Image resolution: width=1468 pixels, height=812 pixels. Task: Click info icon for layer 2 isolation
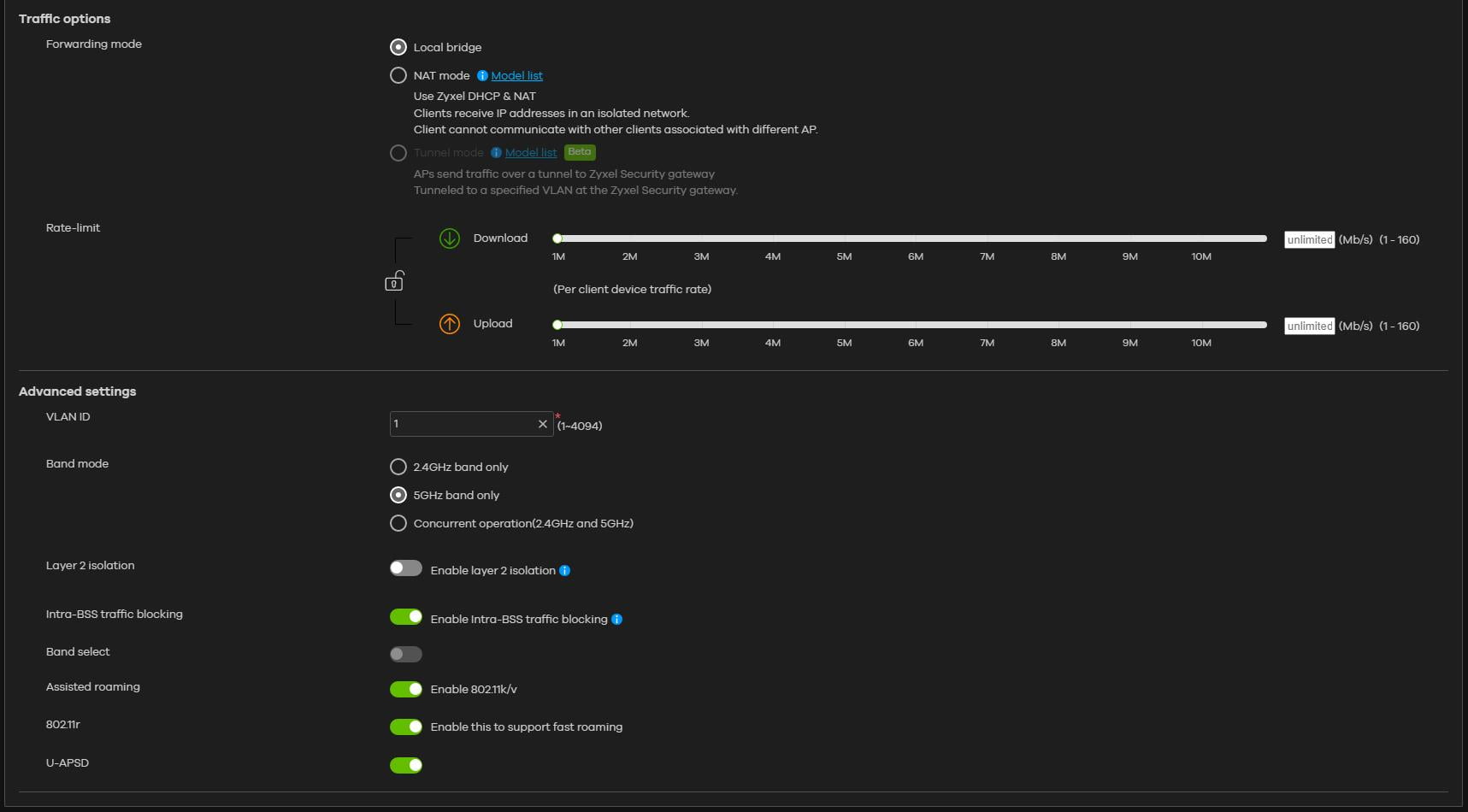(565, 571)
